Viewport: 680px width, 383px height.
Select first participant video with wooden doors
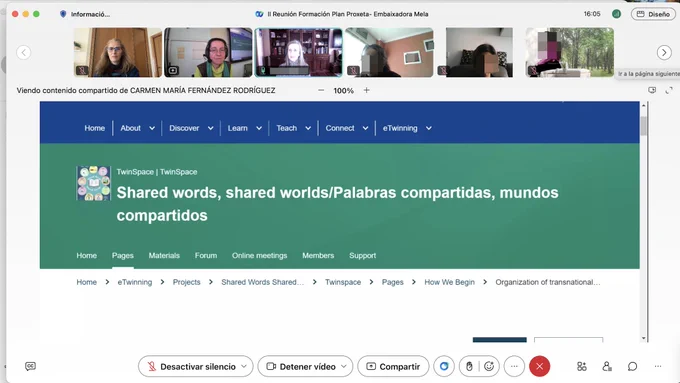click(118, 52)
